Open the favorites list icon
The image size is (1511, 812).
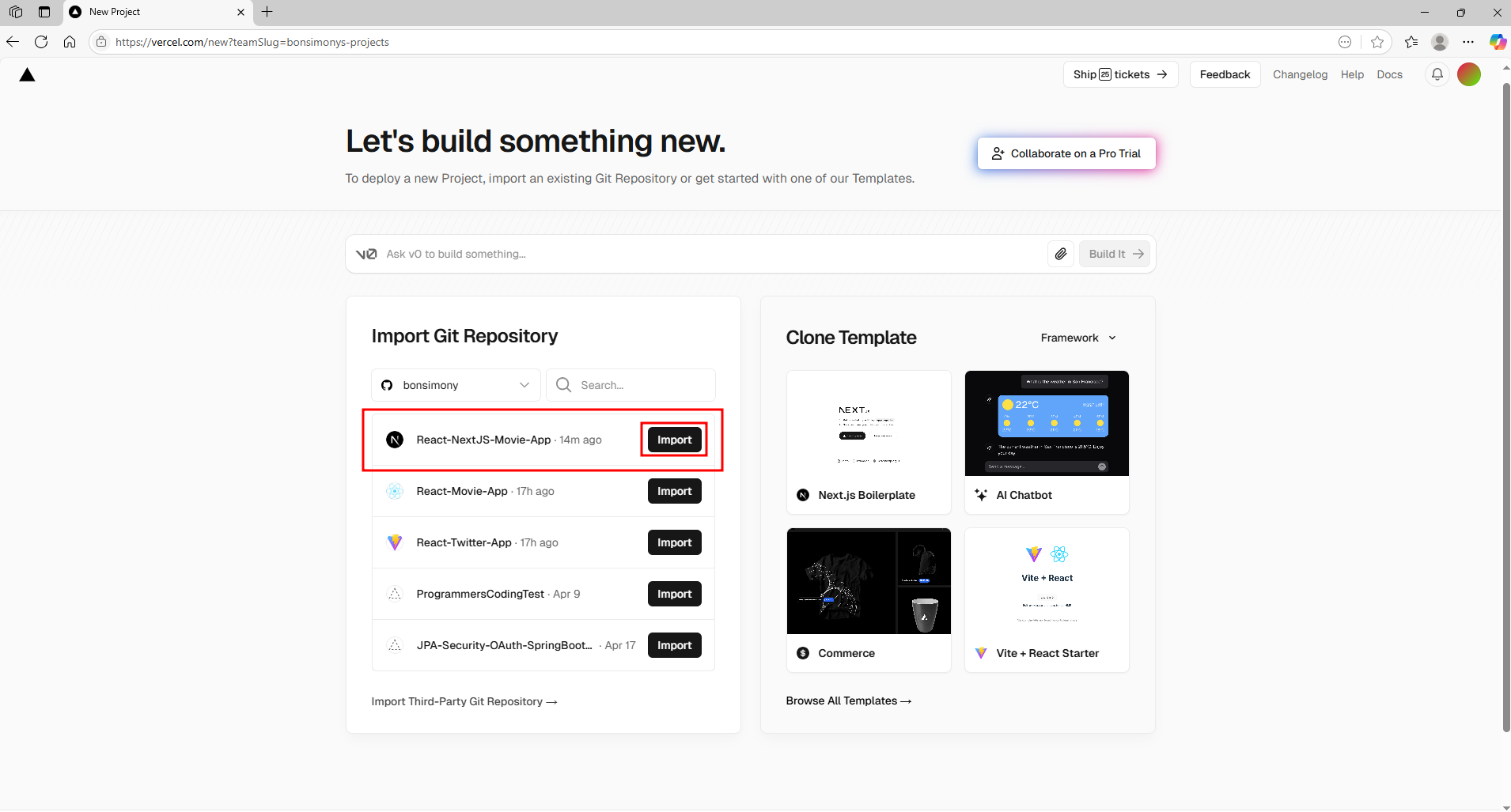pyautogui.click(x=1411, y=42)
